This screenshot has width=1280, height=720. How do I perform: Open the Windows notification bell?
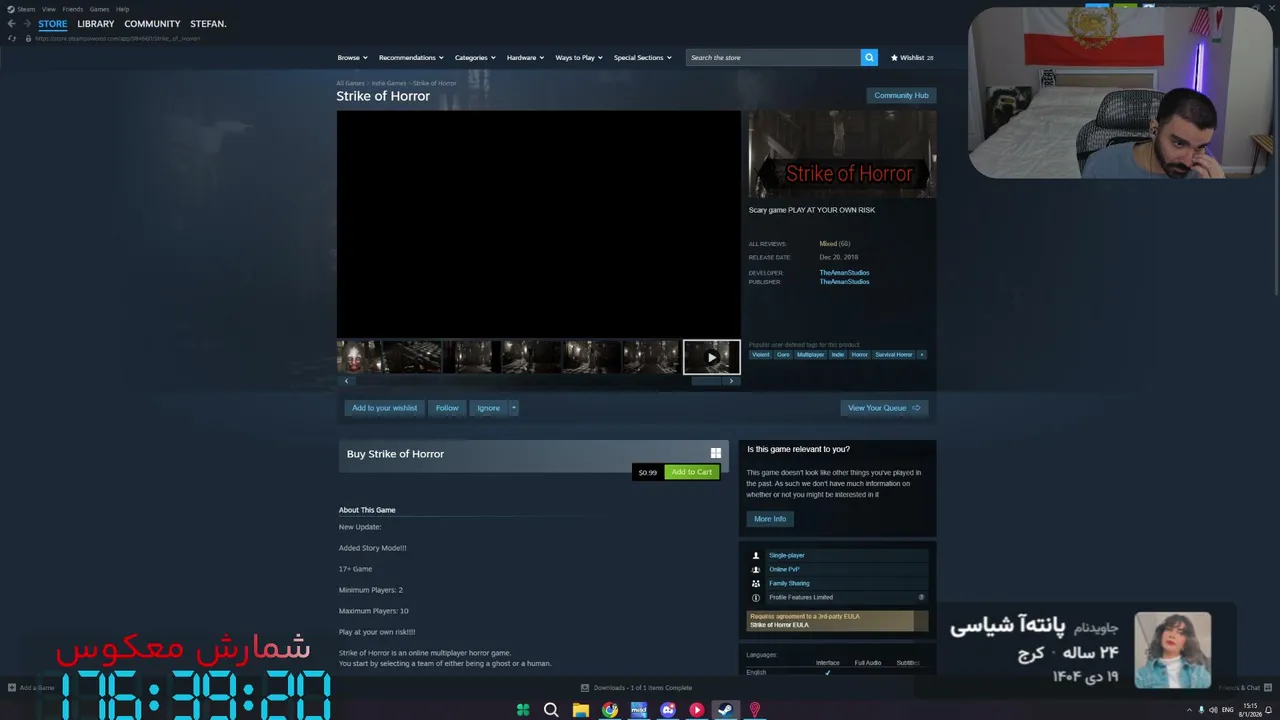[x=1269, y=710]
